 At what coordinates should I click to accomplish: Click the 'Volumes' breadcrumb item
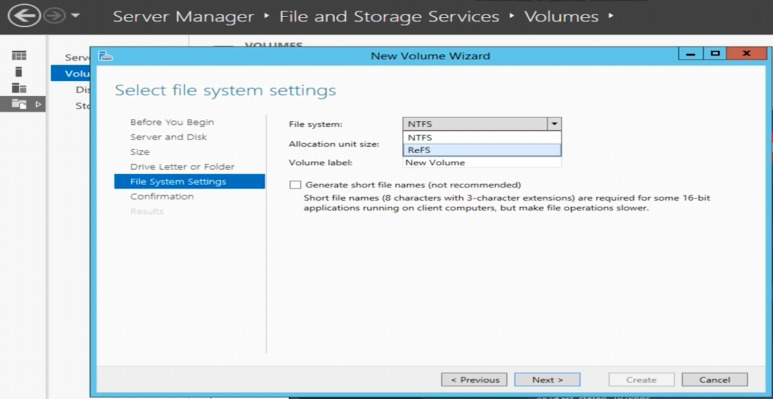[561, 16]
